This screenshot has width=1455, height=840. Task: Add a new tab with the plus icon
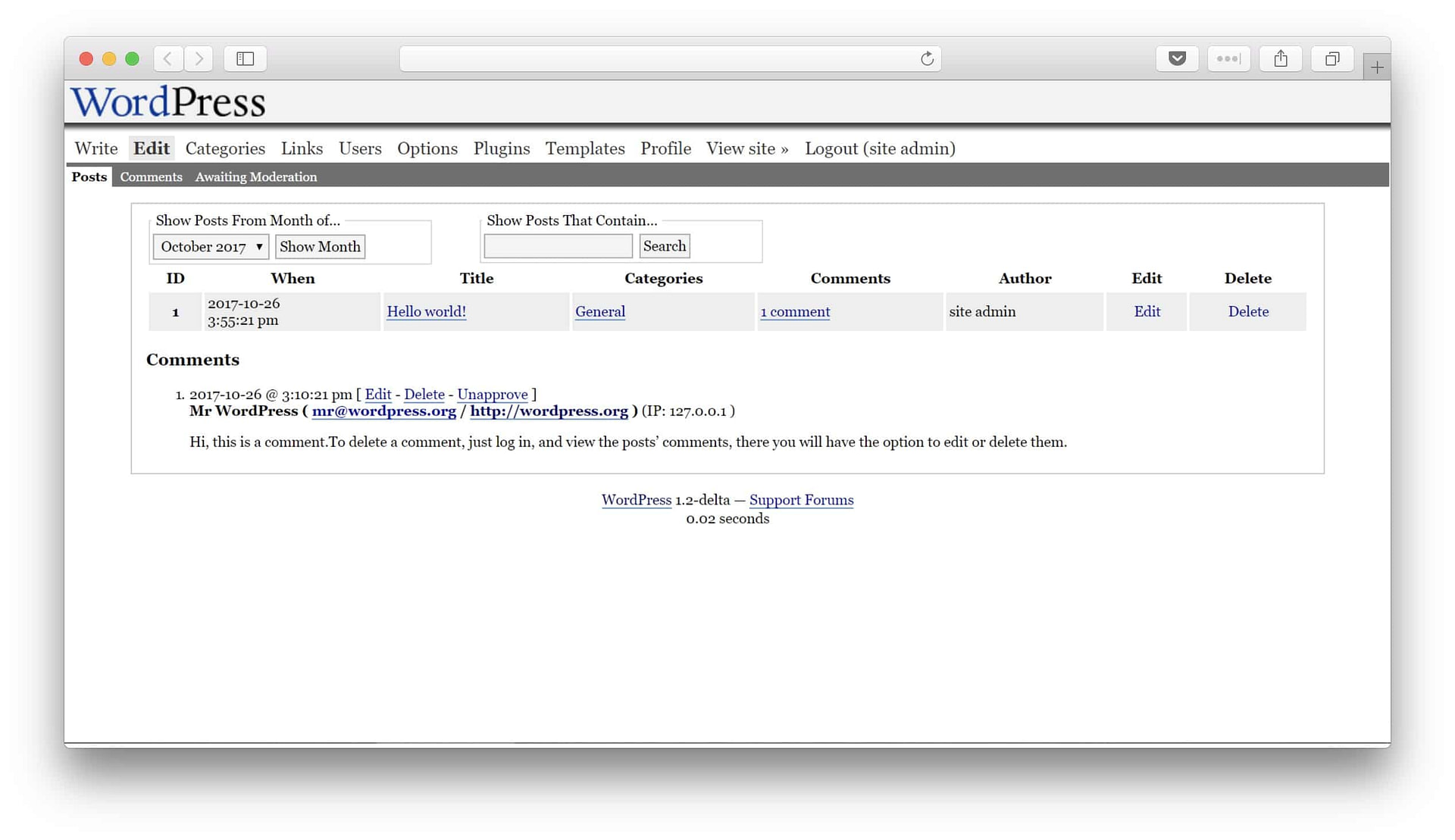click(1377, 67)
